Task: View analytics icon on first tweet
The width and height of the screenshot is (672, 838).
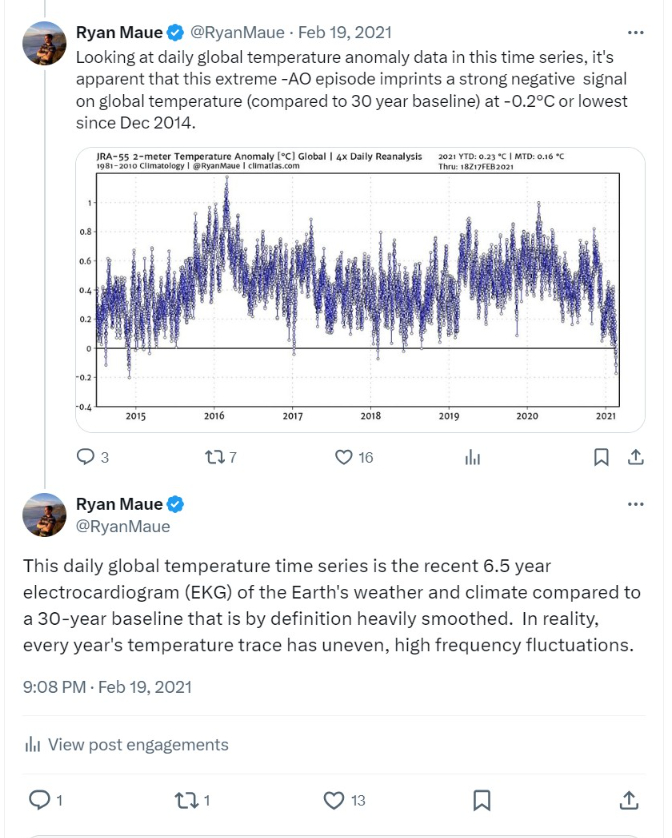Action: 473,457
